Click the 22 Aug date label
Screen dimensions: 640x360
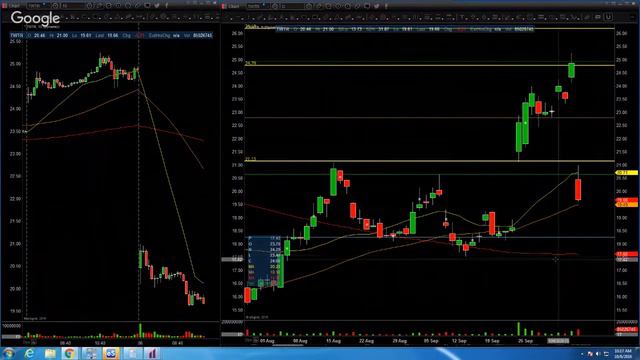pos(366,341)
